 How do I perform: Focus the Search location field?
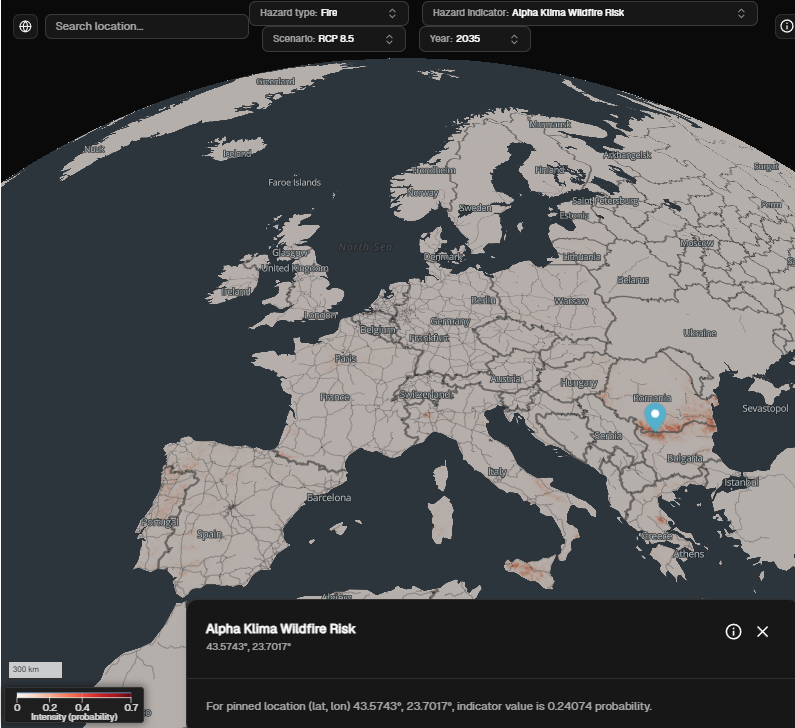(146, 26)
